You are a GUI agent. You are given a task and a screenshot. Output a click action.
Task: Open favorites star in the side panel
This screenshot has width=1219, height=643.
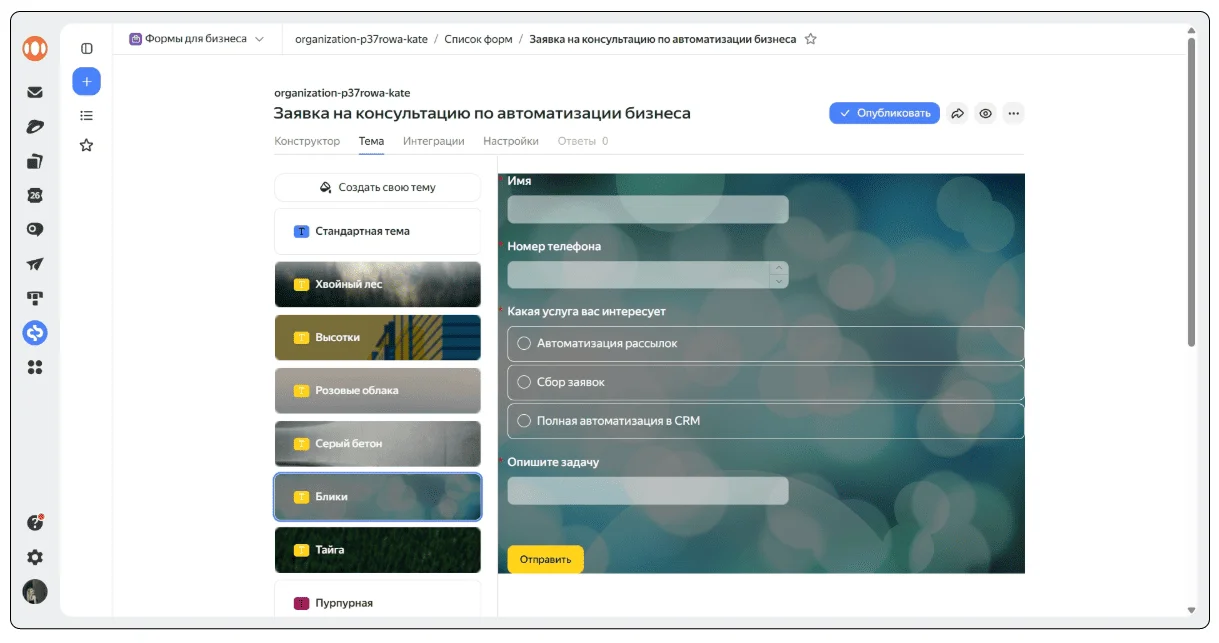87,145
